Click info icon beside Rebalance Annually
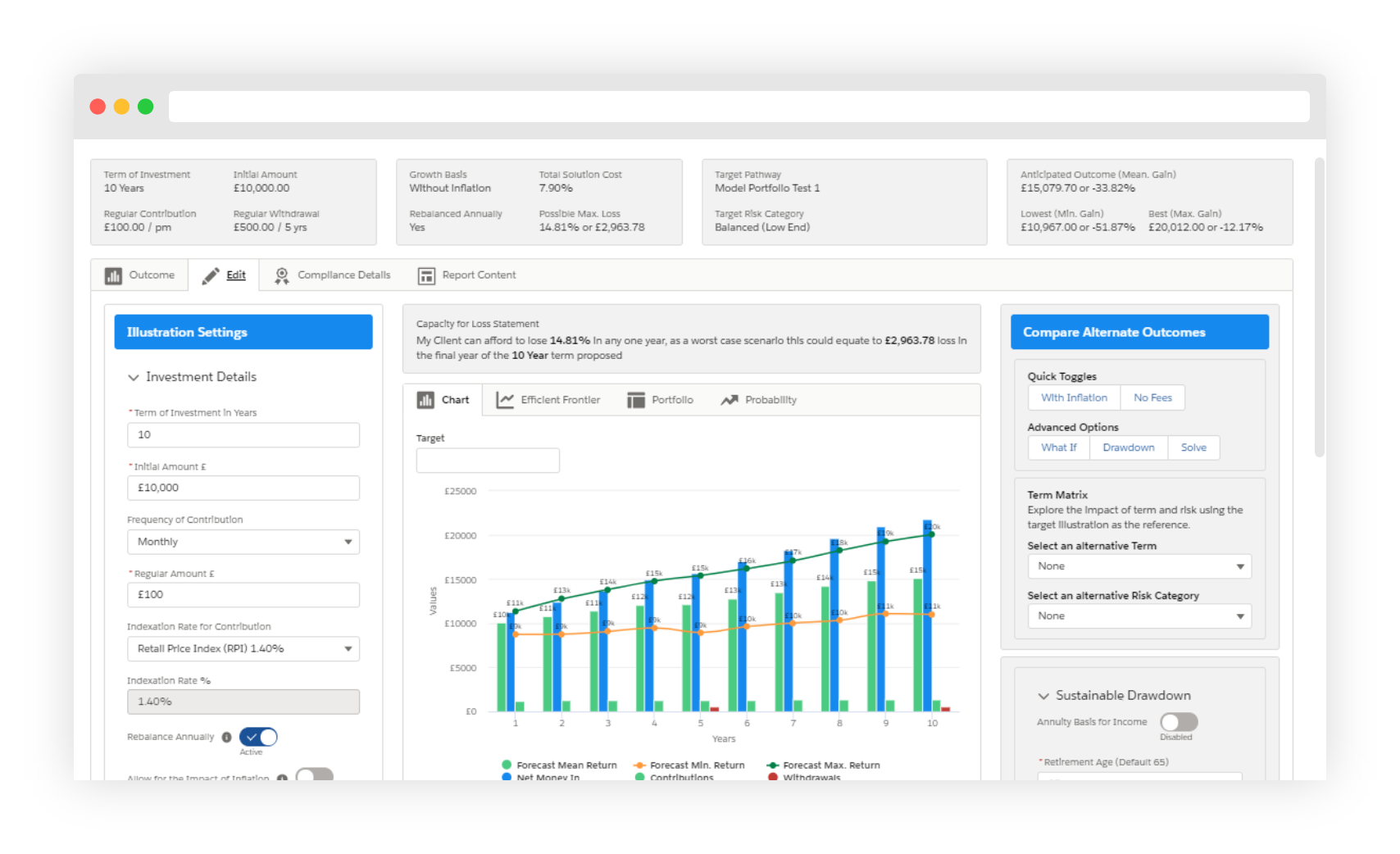 pyautogui.click(x=227, y=737)
